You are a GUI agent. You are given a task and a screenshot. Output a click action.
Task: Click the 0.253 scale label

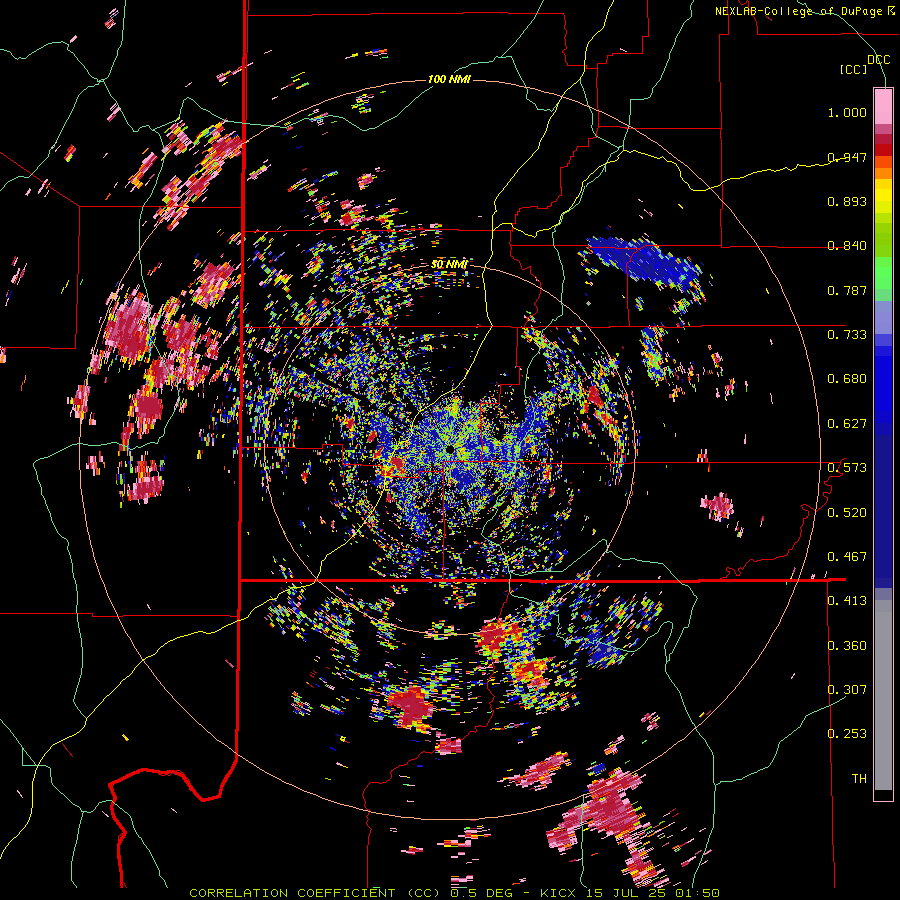pyautogui.click(x=847, y=734)
